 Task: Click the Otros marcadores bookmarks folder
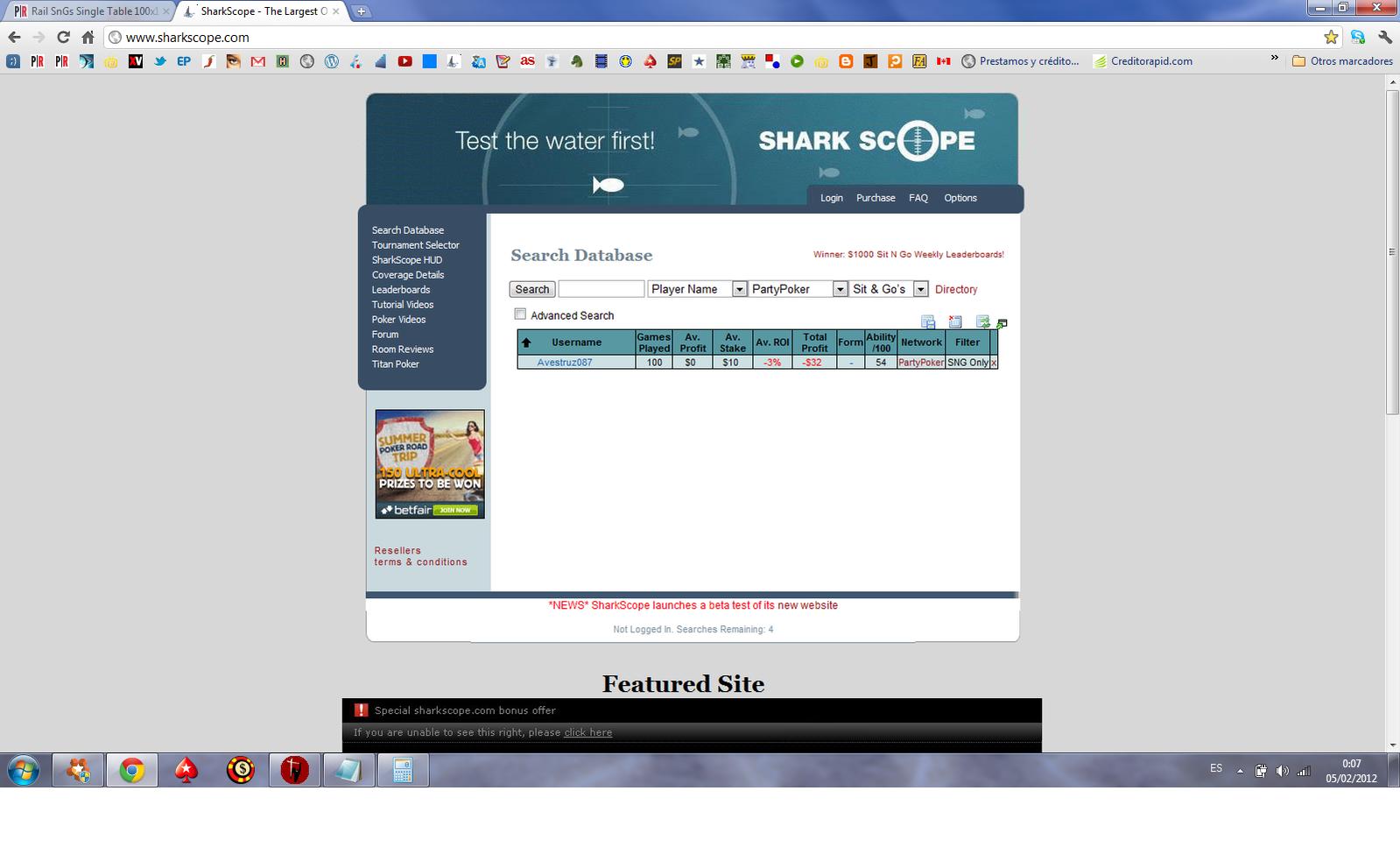coord(1342,61)
